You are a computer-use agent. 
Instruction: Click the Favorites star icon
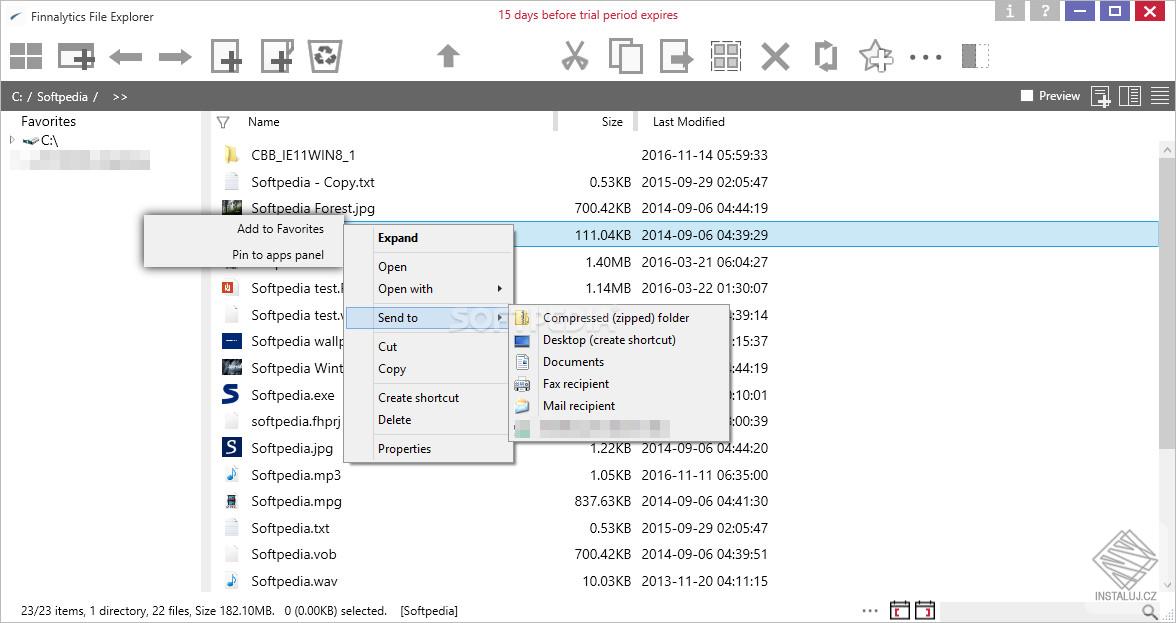click(874, 56)
